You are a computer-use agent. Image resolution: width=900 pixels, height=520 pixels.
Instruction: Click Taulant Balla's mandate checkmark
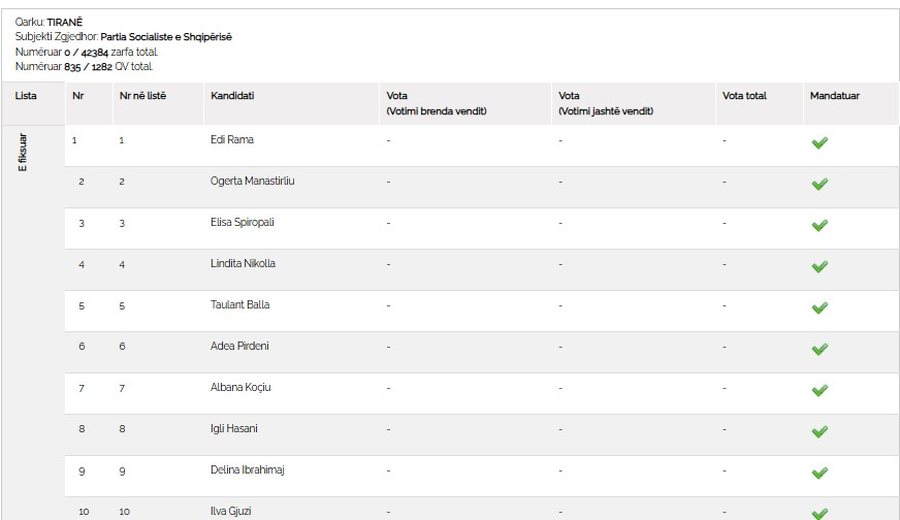pyautogui.click(x=820, y=308)
